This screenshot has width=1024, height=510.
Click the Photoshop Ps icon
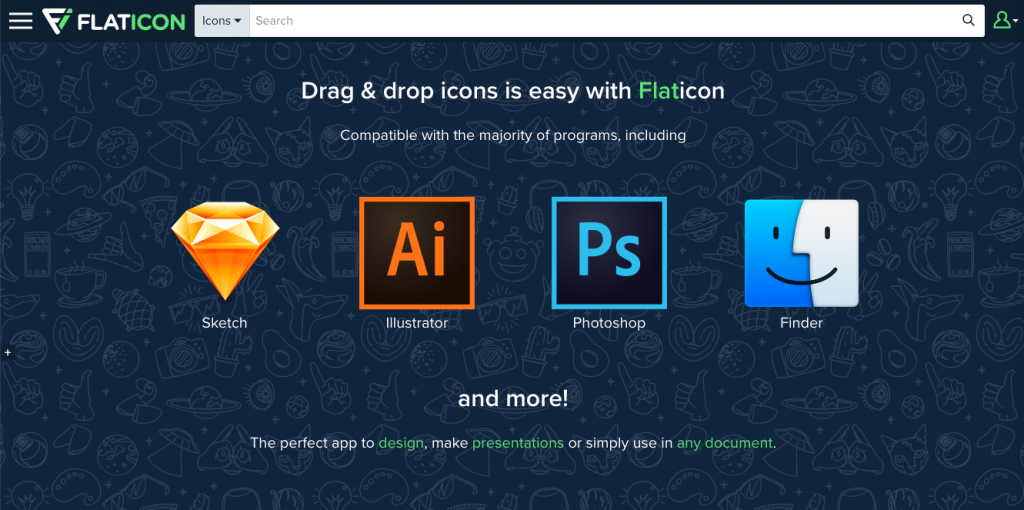point(609,253)
